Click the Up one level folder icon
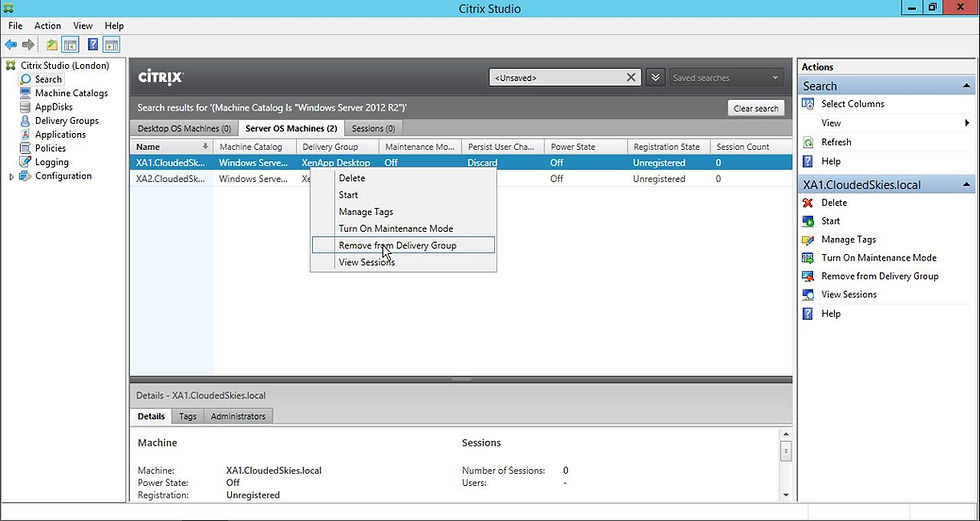This screenshot has height=521, width=980. pyautogui.click(x=52, y=45)
